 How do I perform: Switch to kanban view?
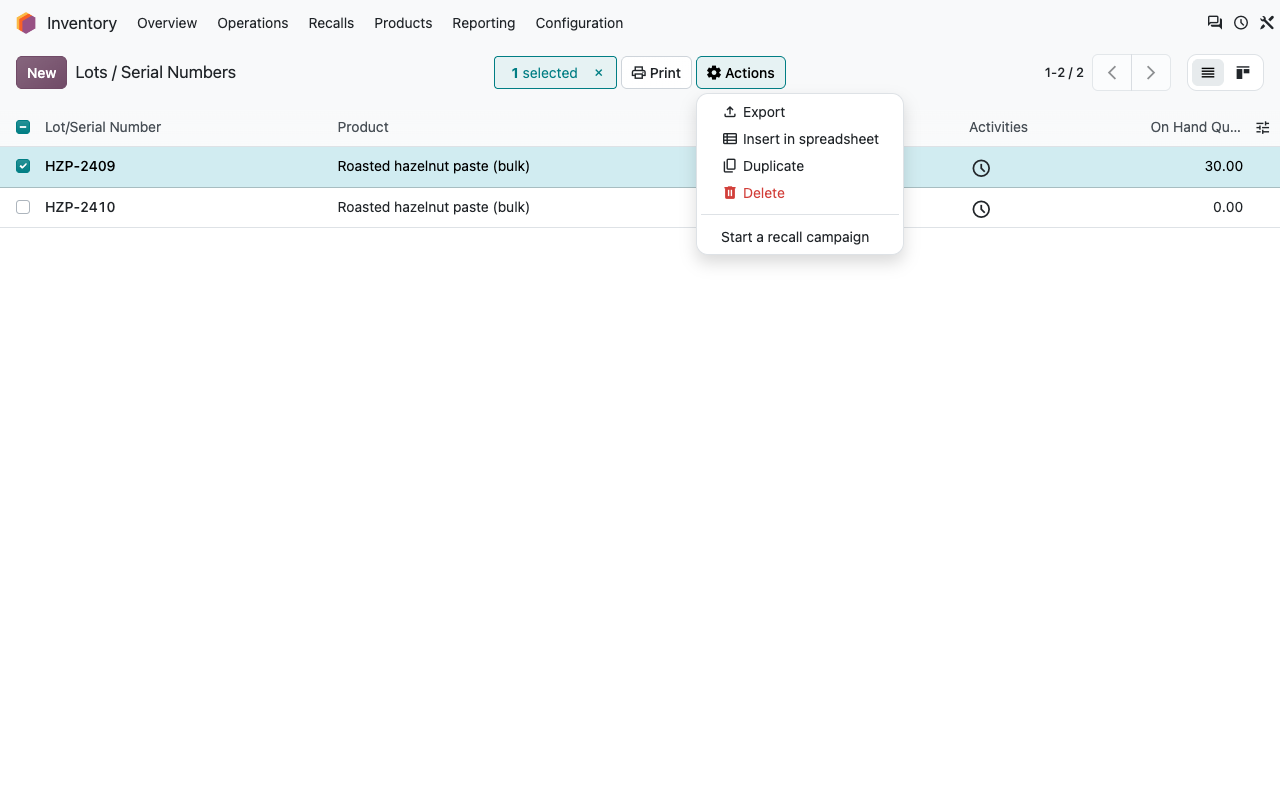[x=1243, y=73]
